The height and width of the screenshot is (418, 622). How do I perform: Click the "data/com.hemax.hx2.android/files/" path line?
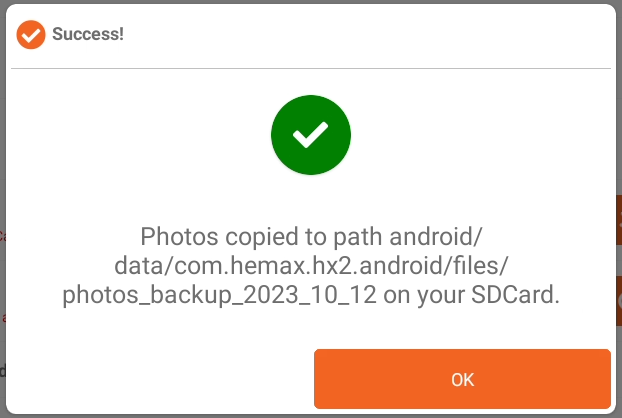click(x=311, y=265)
